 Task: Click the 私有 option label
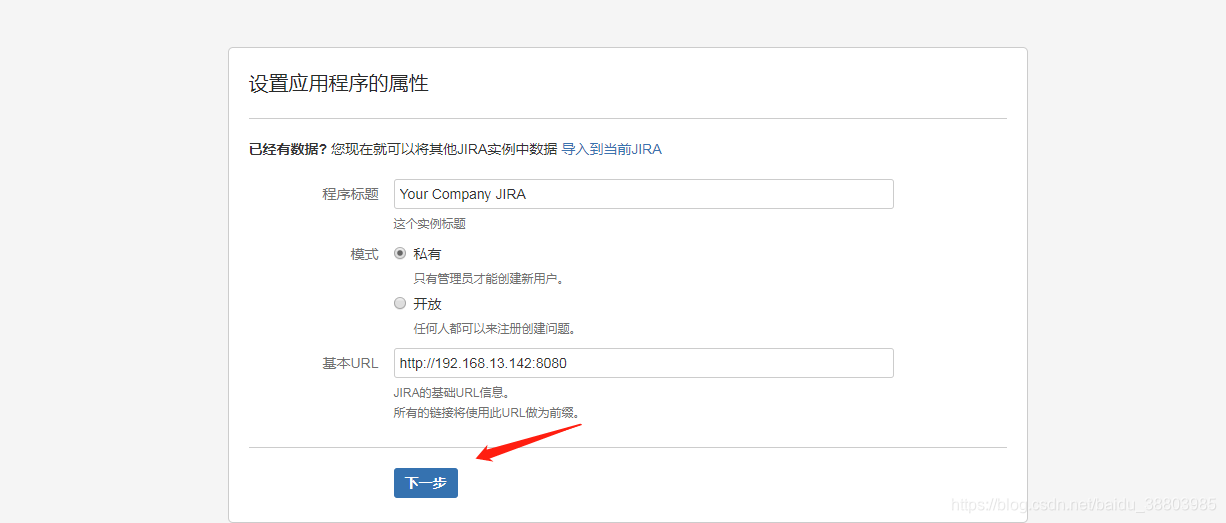click(x=427, y=254)
